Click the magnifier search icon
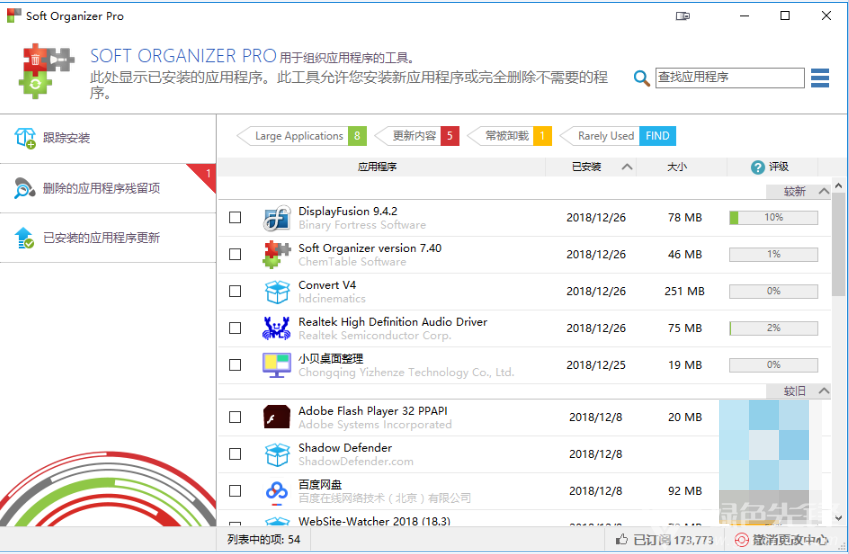This screenshot has width=849, height=554. point(642,79)
